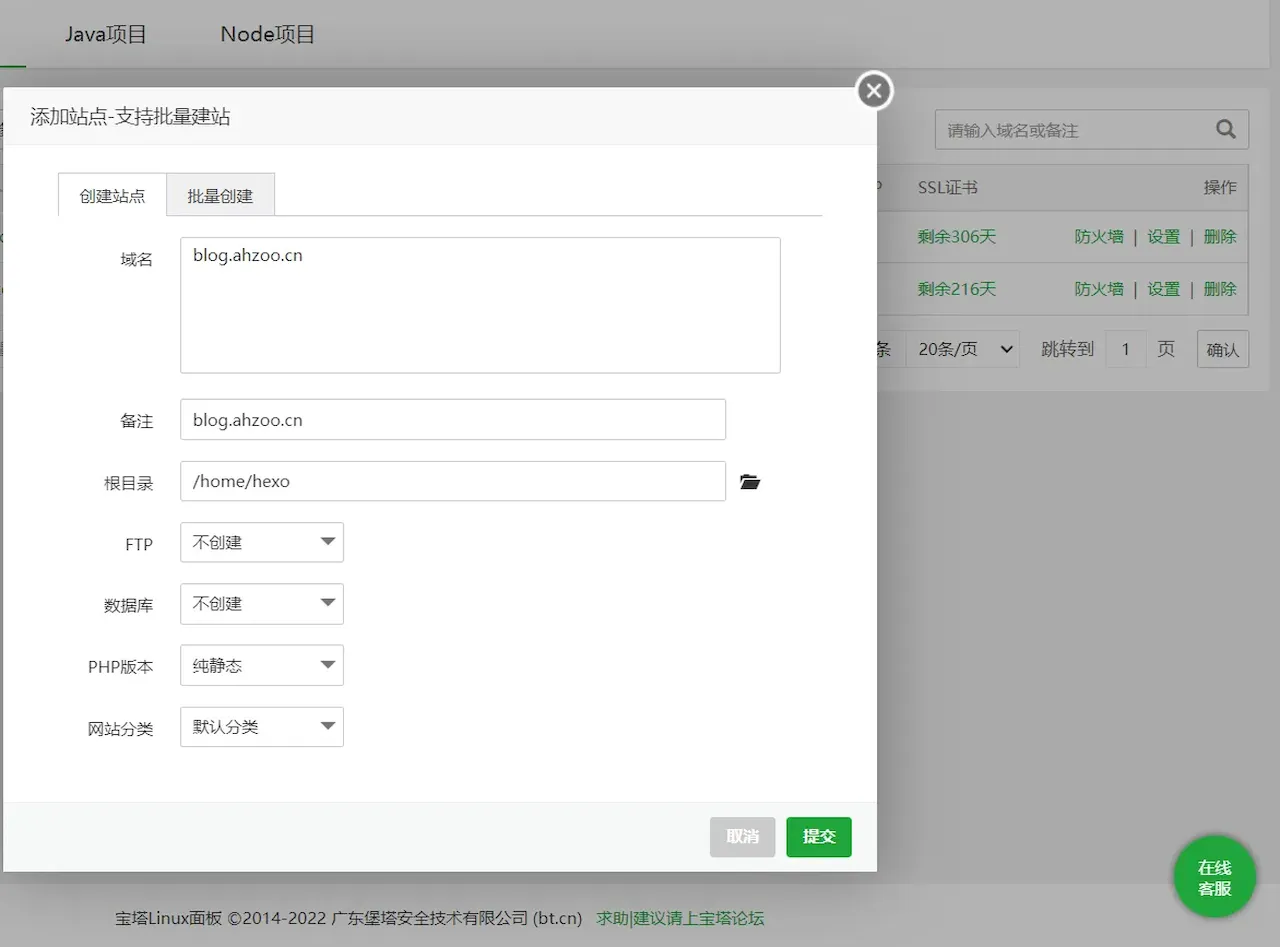Click into the 域名 text area
The image size is (1280, 947).
point(480,305)
